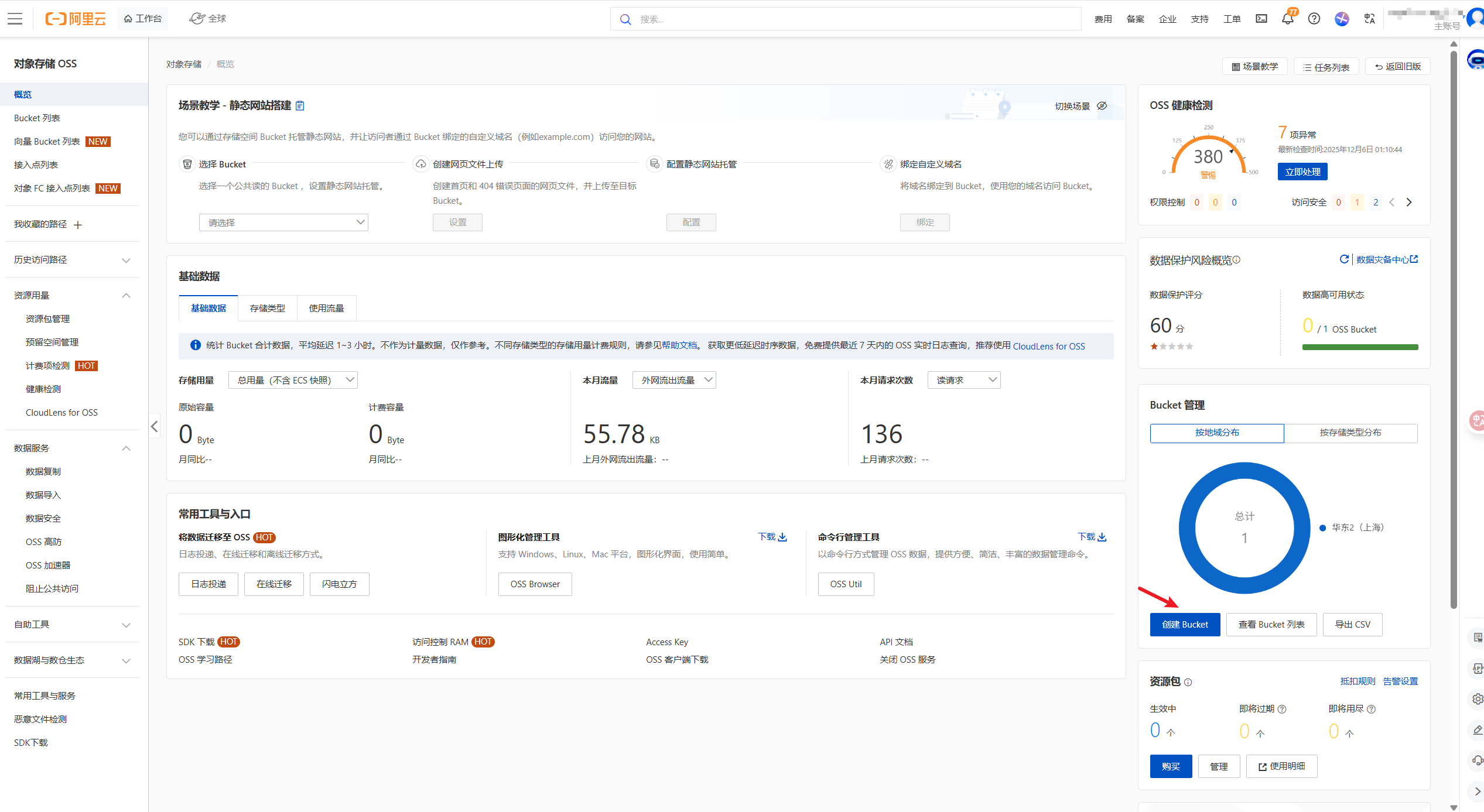Viewport: 1484px width, 812px height.
Task: Switch to 按存储类型分布 view
Action: 1350,433
